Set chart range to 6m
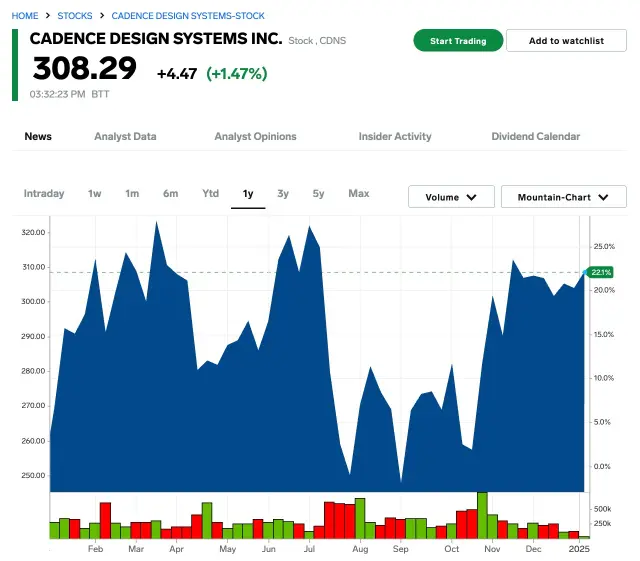 (171, 194)
